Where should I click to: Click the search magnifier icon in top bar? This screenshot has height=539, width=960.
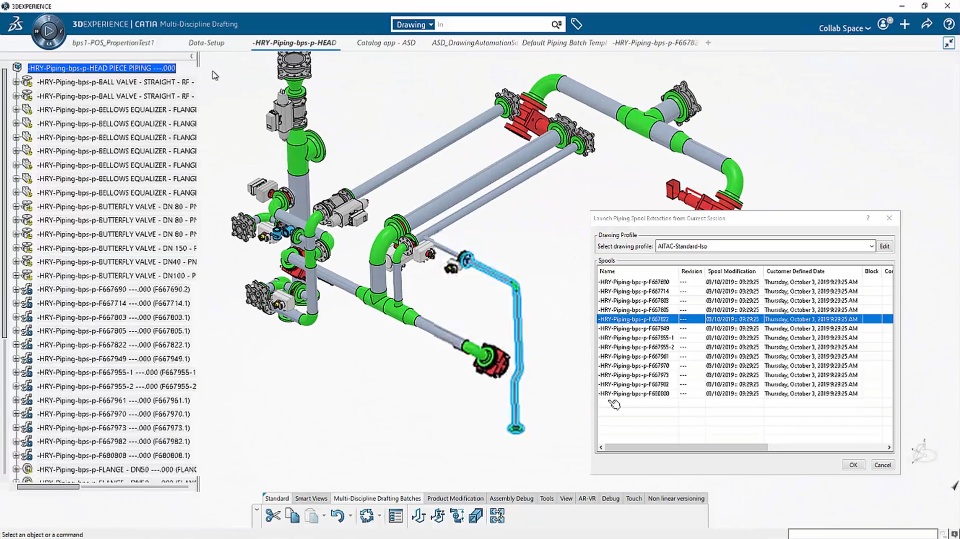[x=556, y=24]
